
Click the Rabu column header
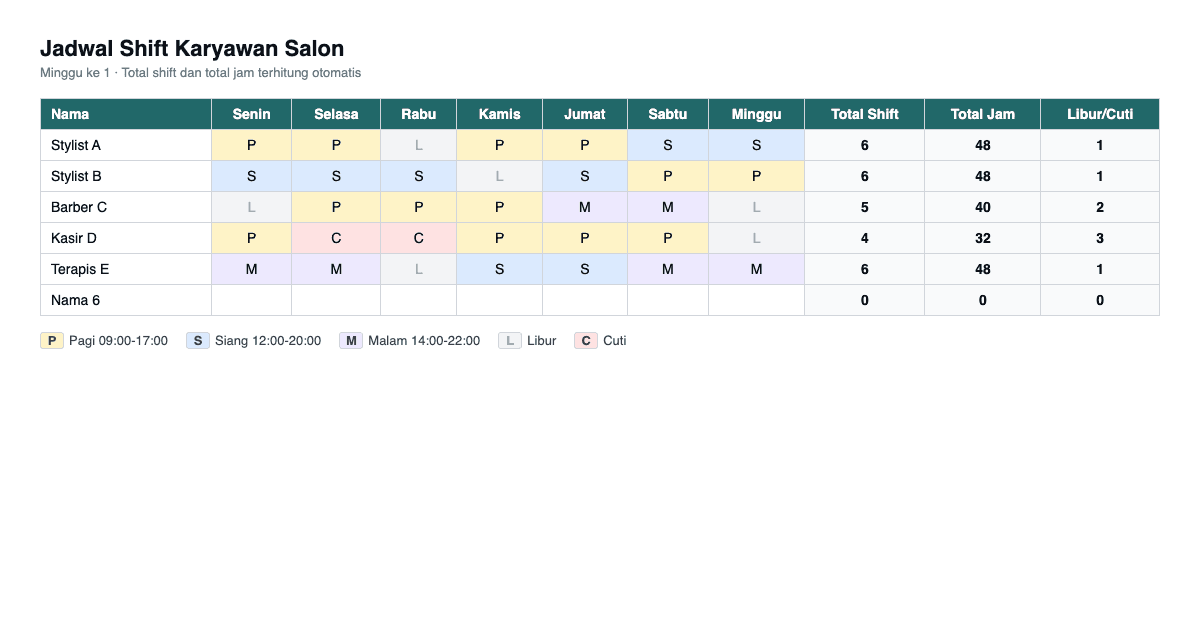(x=418, y=114)
